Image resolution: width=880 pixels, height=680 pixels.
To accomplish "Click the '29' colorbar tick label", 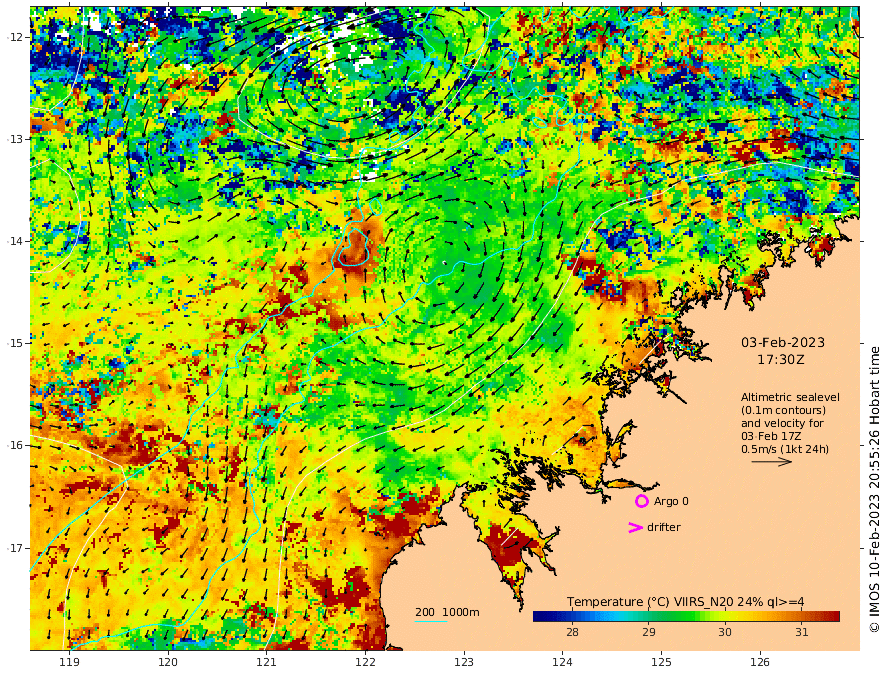I will (x=648, y=632).
